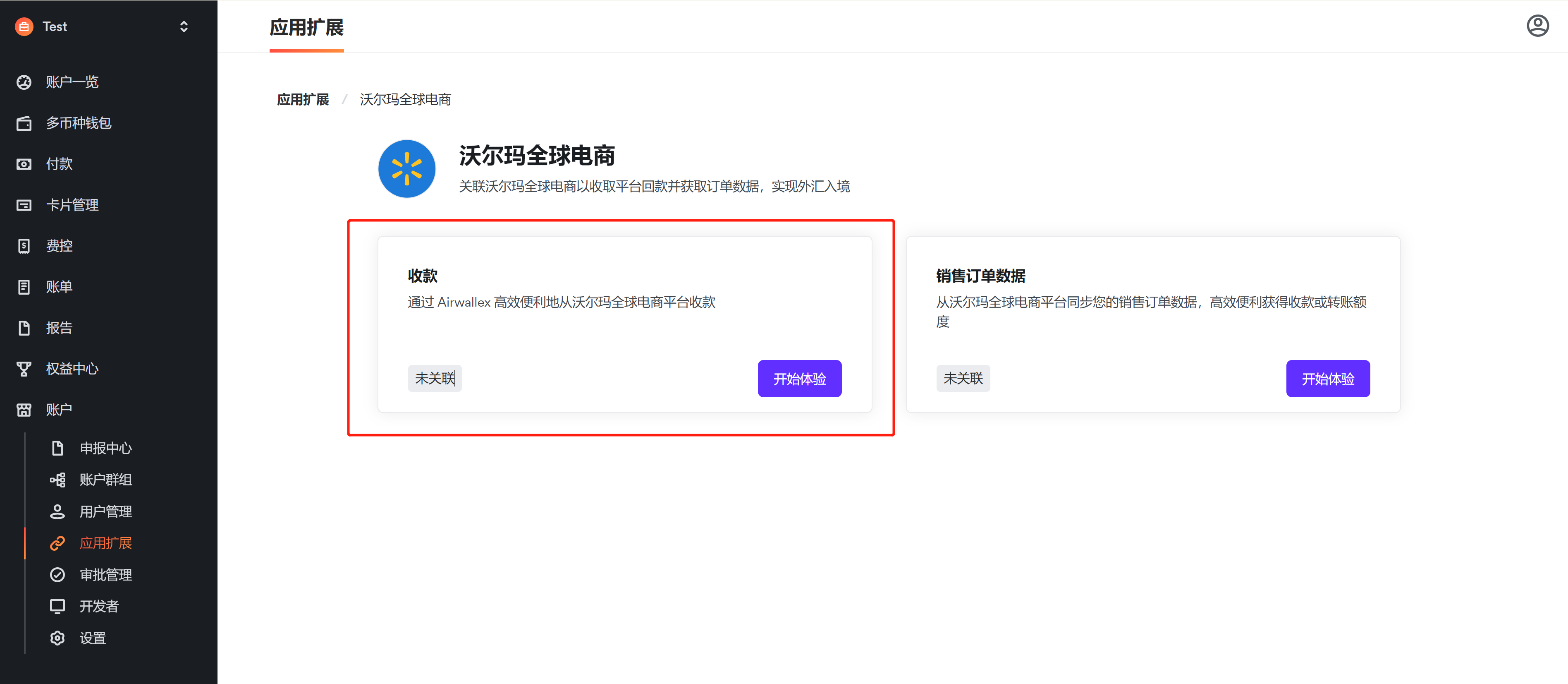Click the 多币种钱包 wallet icon
1568x684 pixels.
click(x=24, y=123)
